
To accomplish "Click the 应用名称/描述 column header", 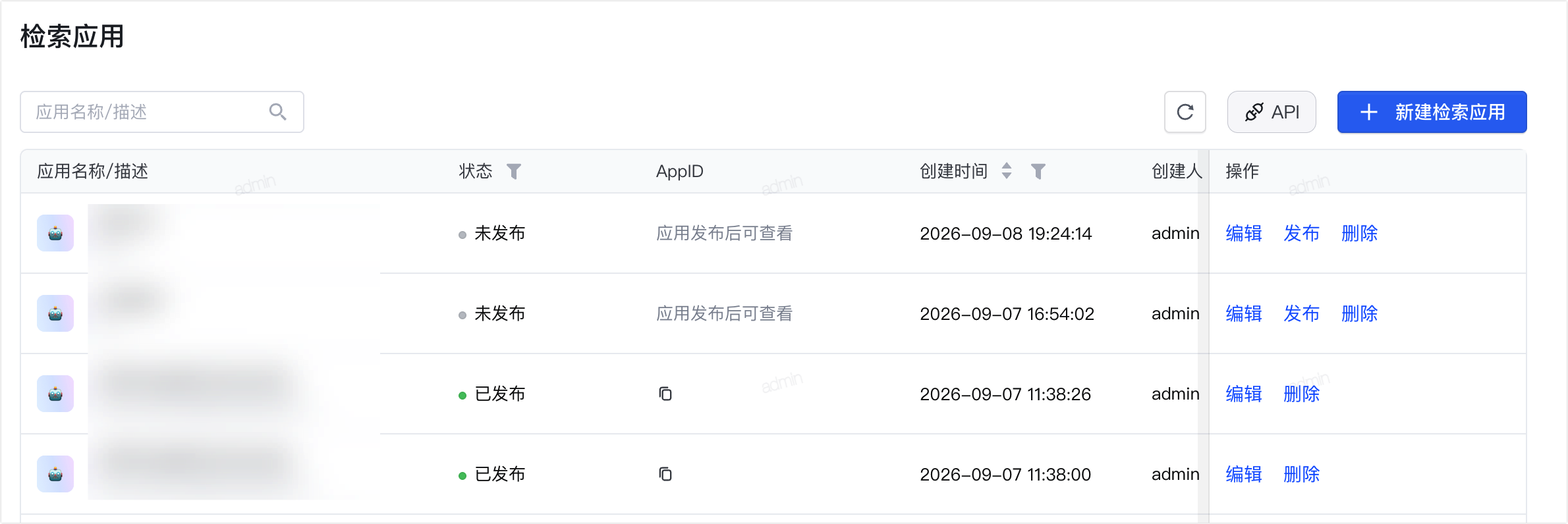I will coord(92,171).
